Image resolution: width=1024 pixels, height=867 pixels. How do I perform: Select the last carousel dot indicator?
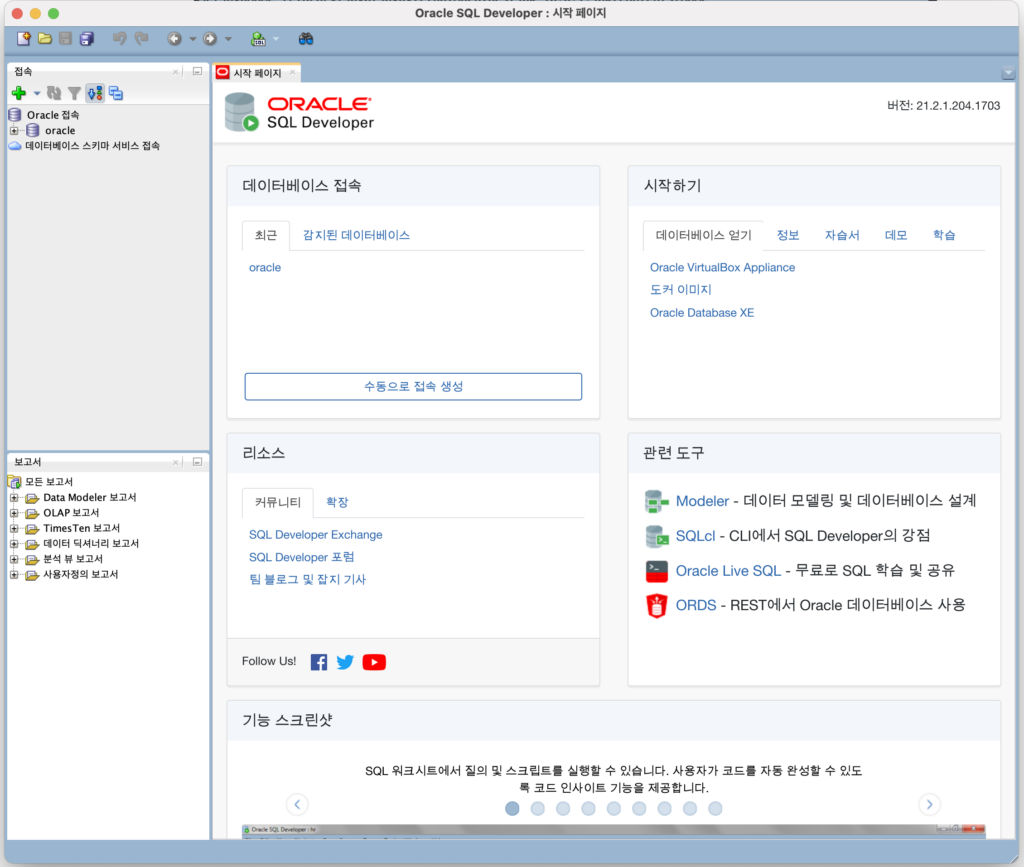(715, 809)
